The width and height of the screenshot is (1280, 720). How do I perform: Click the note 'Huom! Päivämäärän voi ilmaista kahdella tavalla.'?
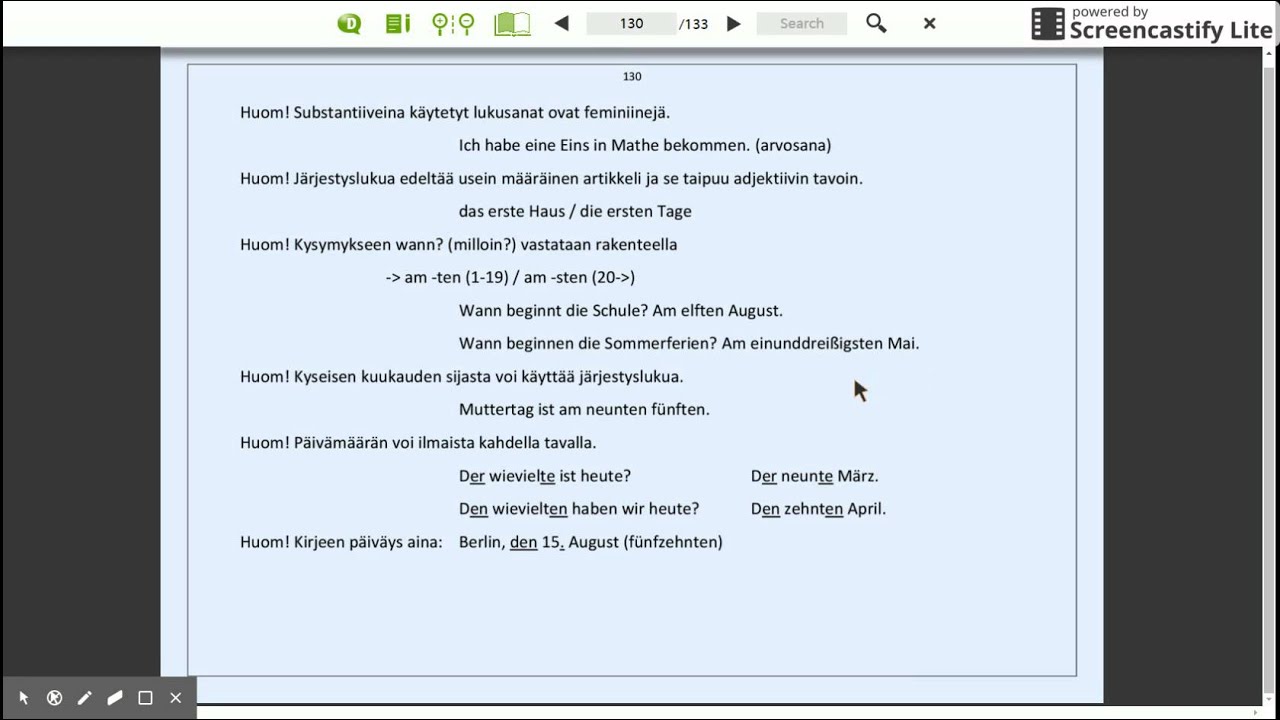(x=418, y=442)
